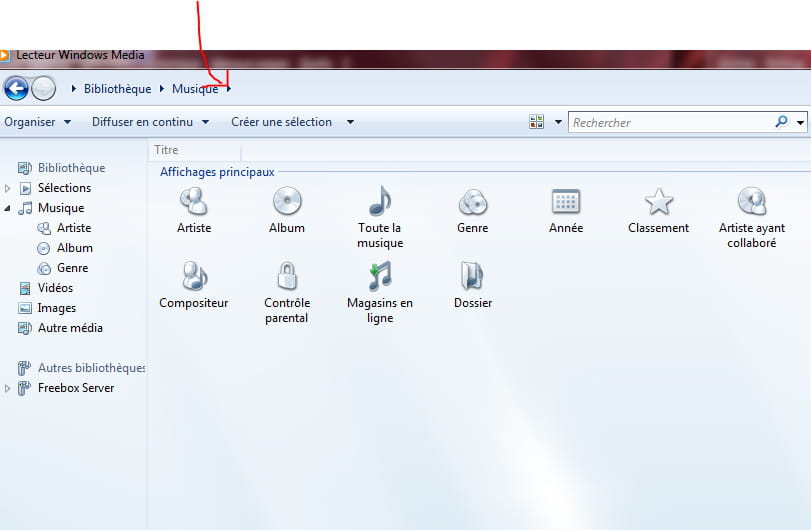Click the Bibliothèque breadcrumb
Image resolution: width=811 pixels, height=530 pixels.
(117, 89)
